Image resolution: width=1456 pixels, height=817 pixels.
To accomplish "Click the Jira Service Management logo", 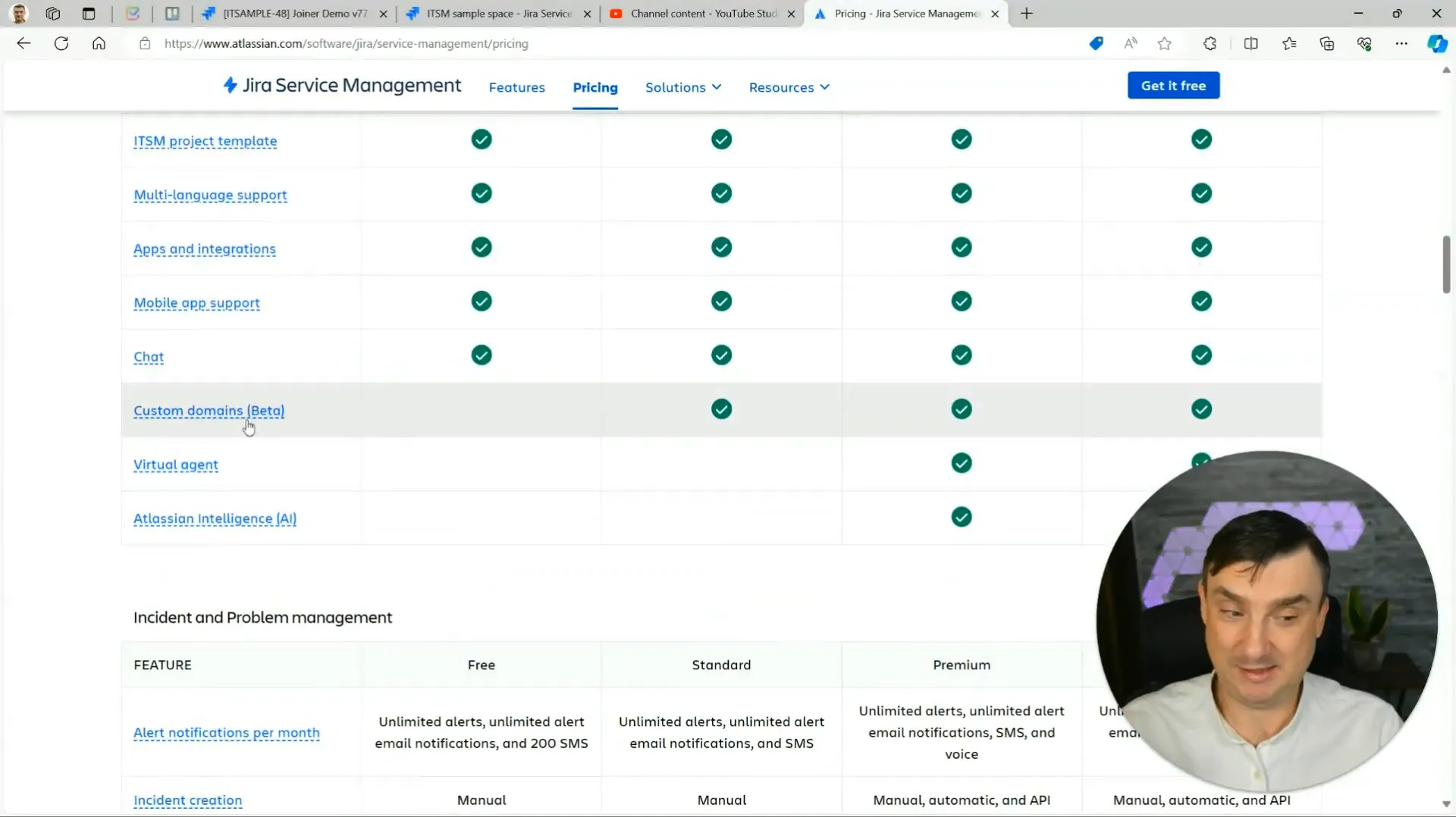I will pos(342,86).
